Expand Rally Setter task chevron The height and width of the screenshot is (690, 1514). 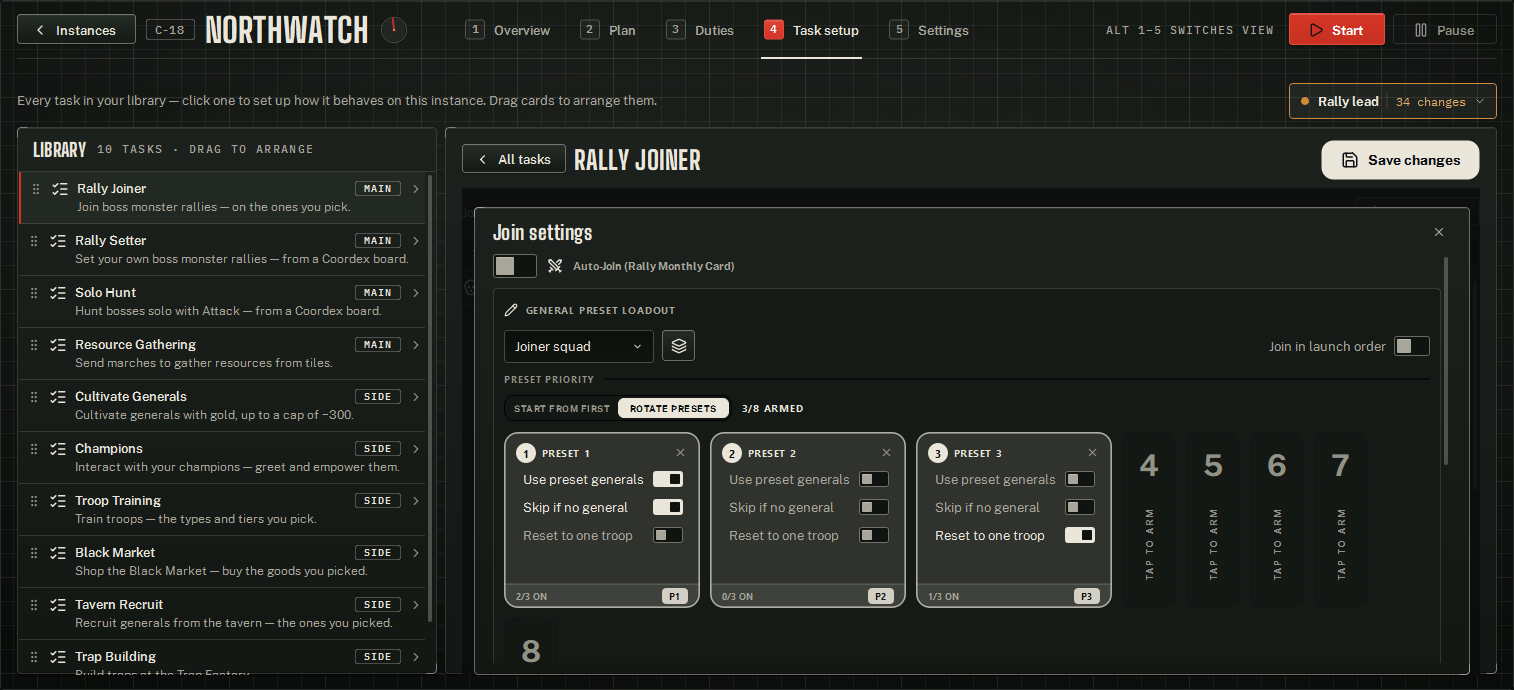pos(417,241)
